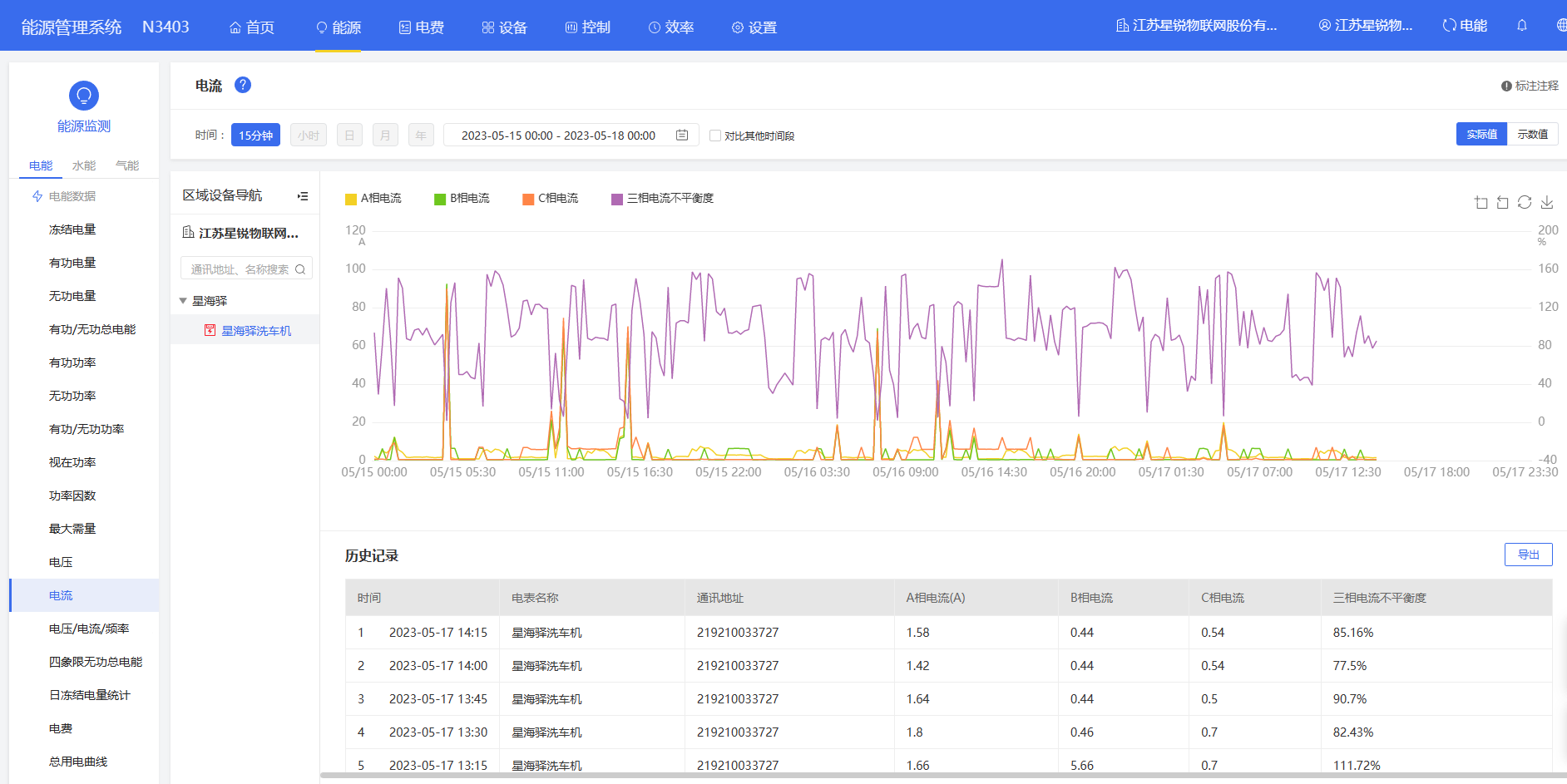
Task: Collapse the 星海驿 tree node
Action: pyautogui.click(x=183, y=301)
